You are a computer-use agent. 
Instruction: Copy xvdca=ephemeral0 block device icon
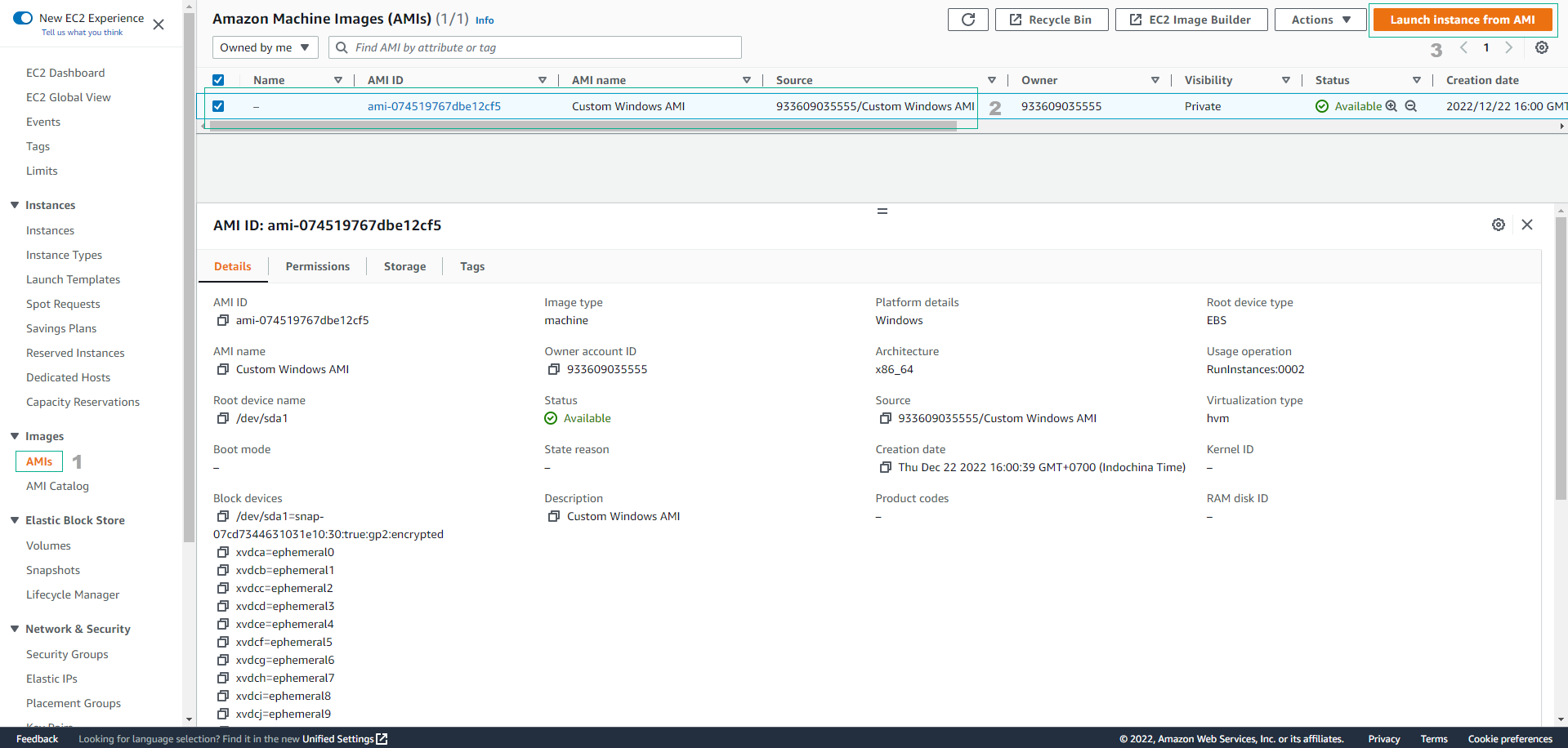pyautogui.click(x=222, y=552)
